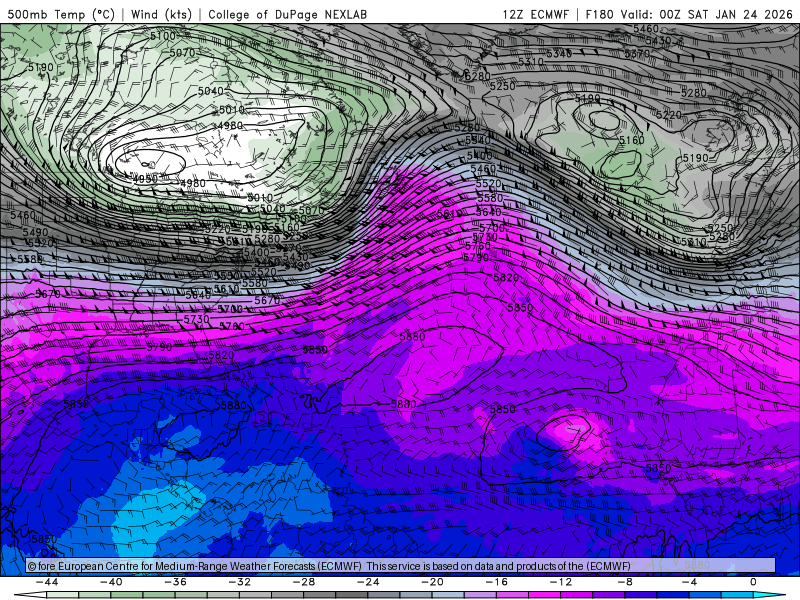800x600 pixels.
Task: Click the 5100 height contour label
Action: (163, 36)
